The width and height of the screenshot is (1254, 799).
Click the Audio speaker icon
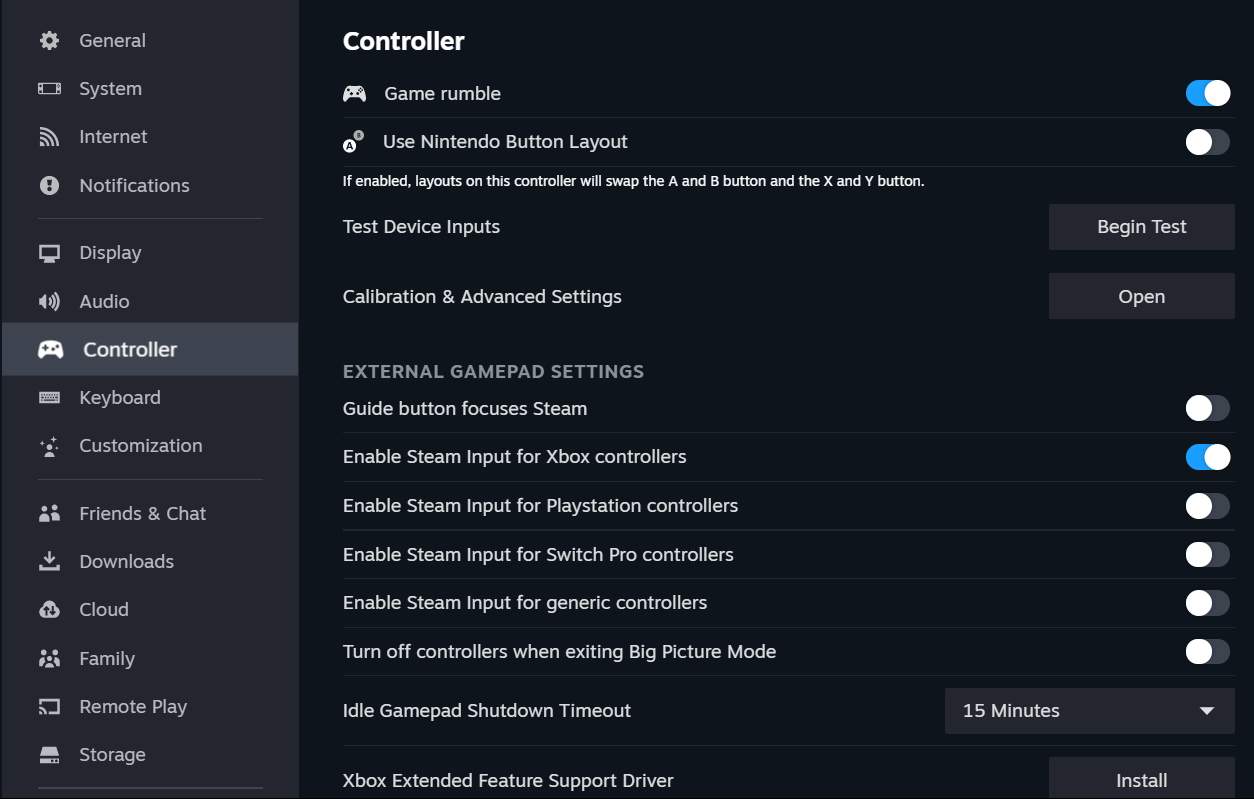(x=49, y=302)
